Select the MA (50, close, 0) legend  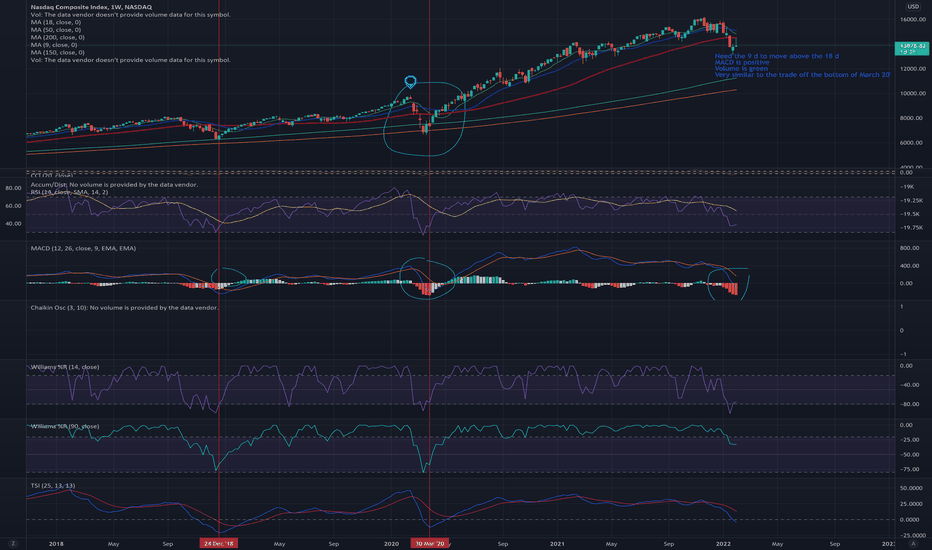click(56, 30)
